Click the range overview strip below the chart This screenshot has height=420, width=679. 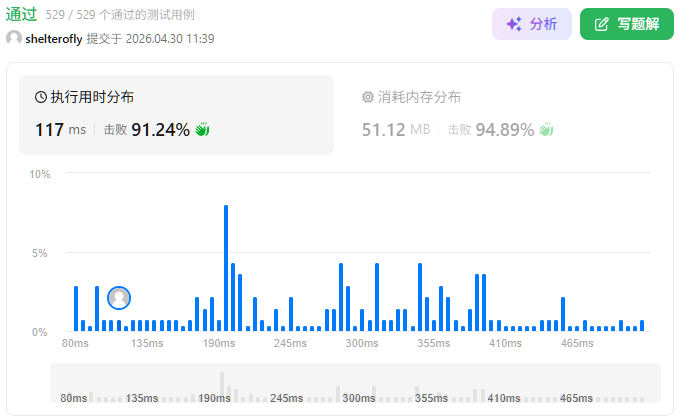point(355,384)
